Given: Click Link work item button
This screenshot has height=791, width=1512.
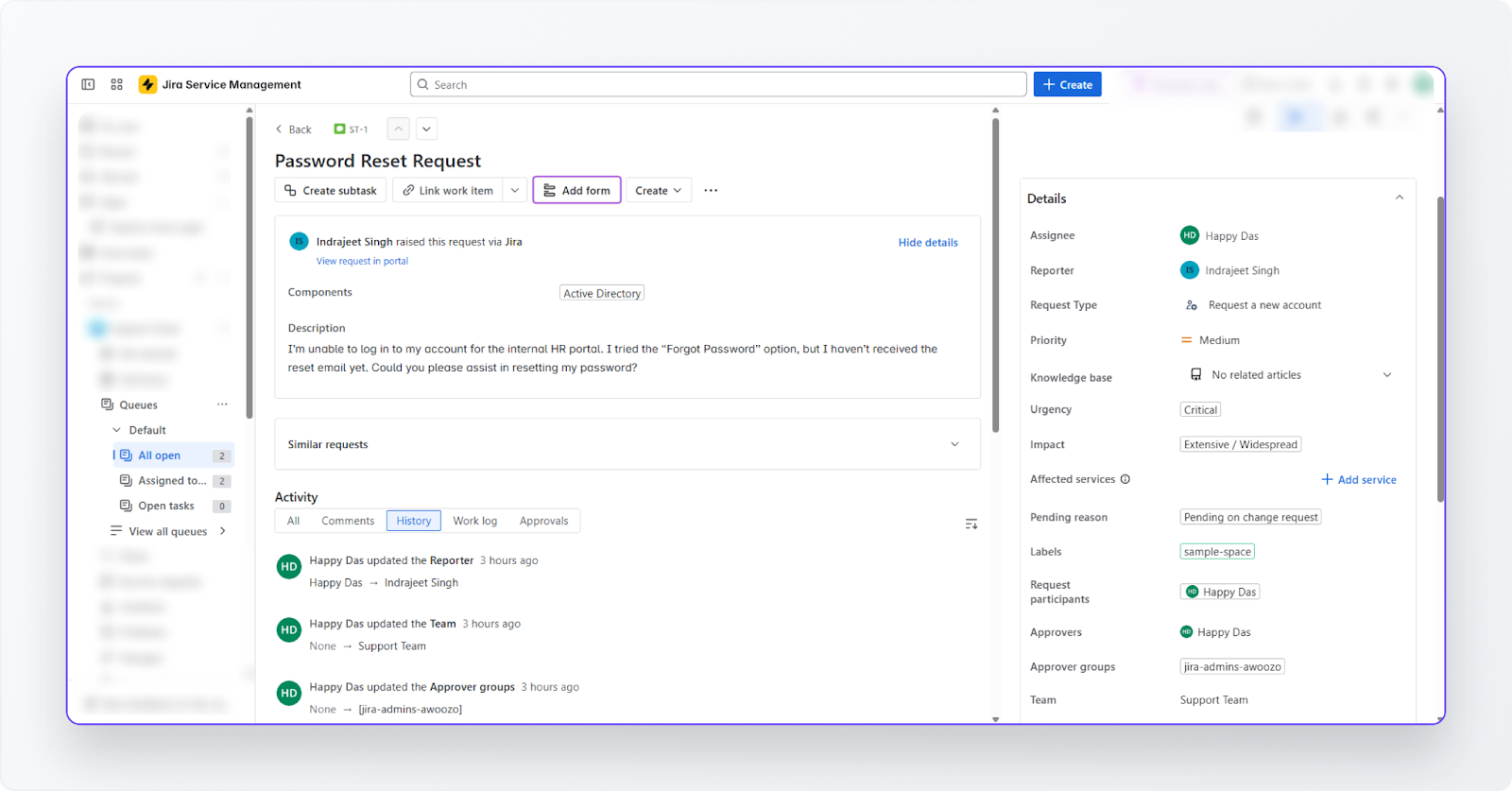Looking at the screenshot, I should click(x=448, y=190).
